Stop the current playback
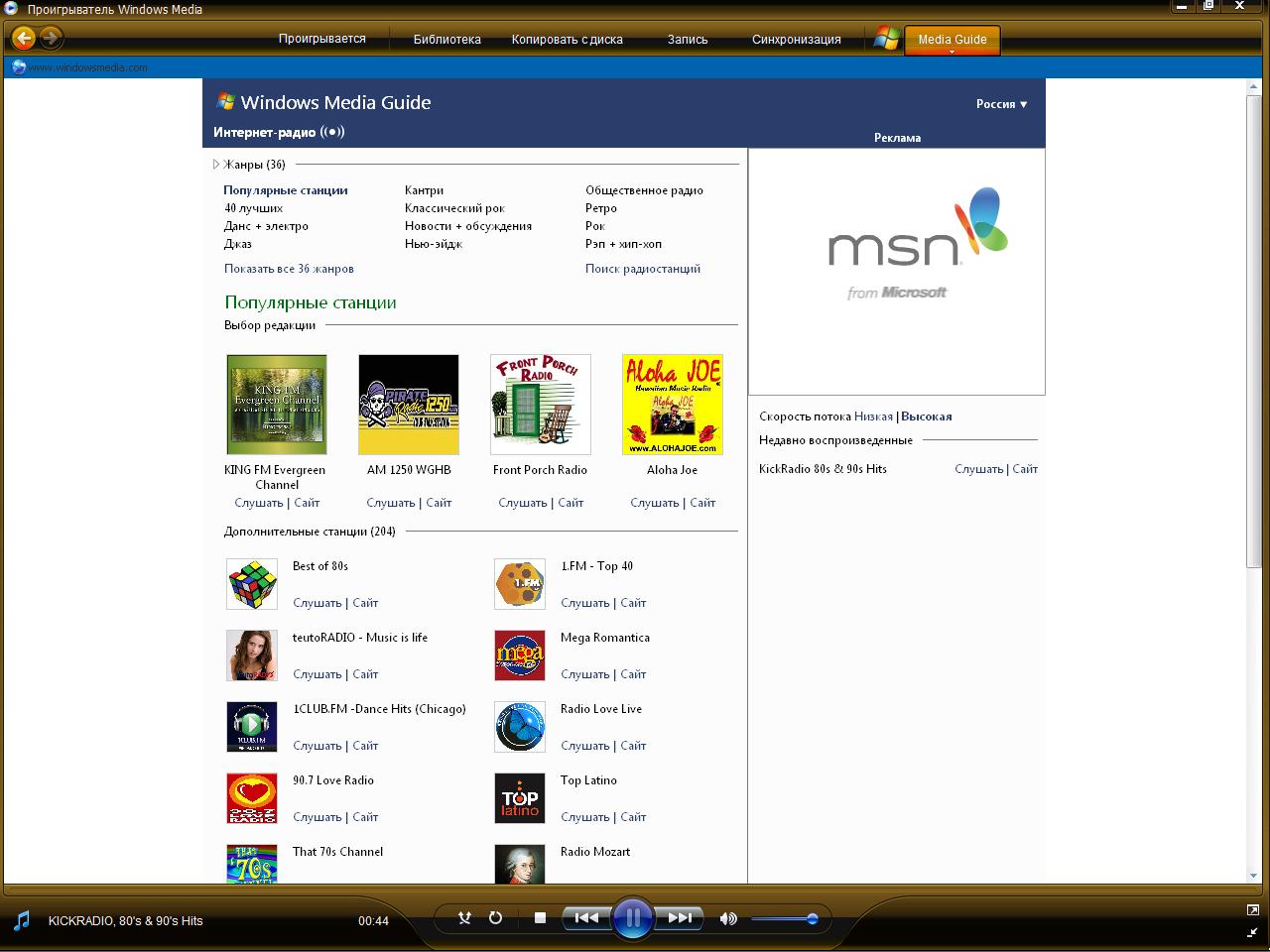 [540, 918]
